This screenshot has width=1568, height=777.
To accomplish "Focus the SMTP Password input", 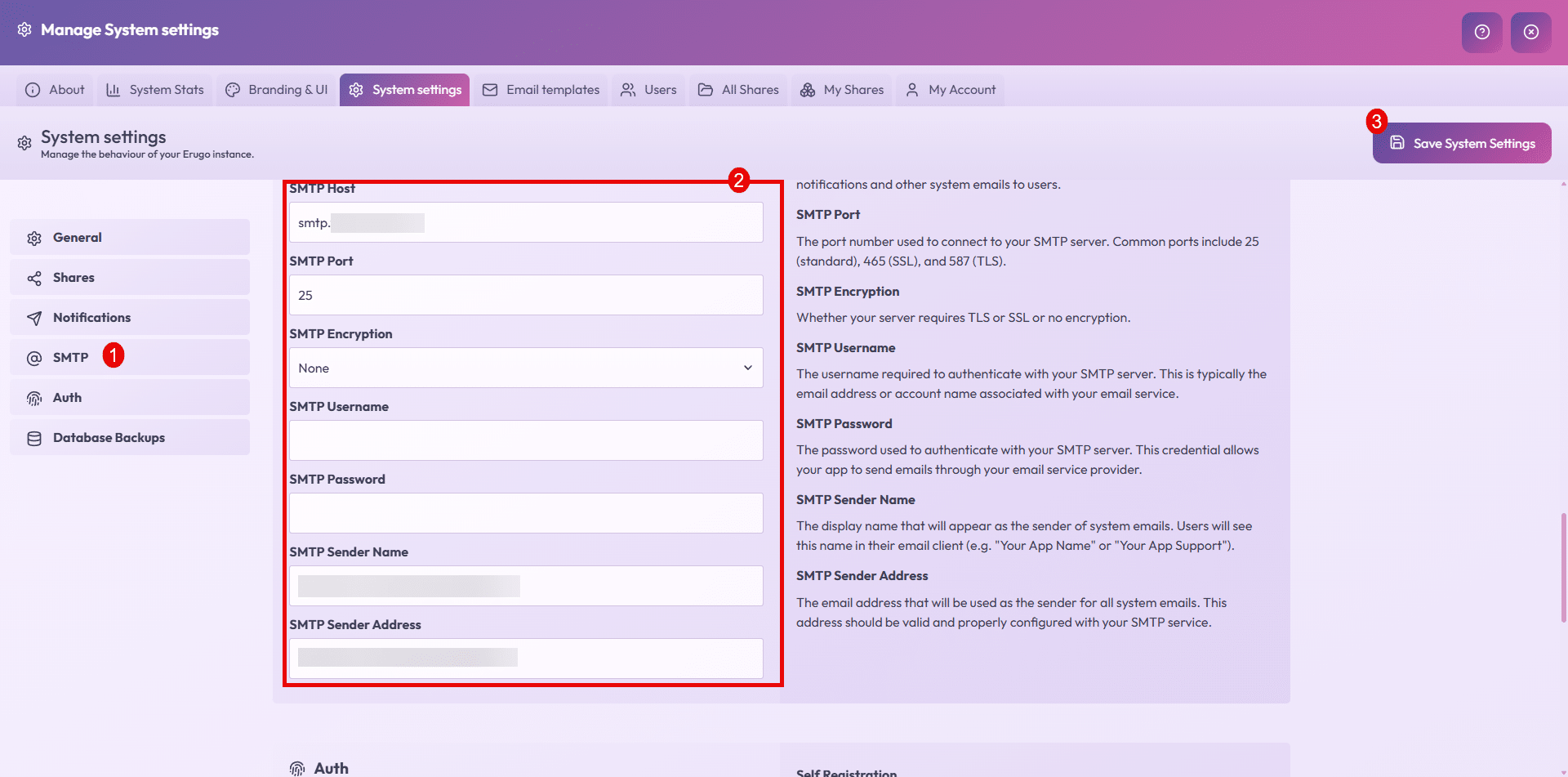I will (525, 513).
